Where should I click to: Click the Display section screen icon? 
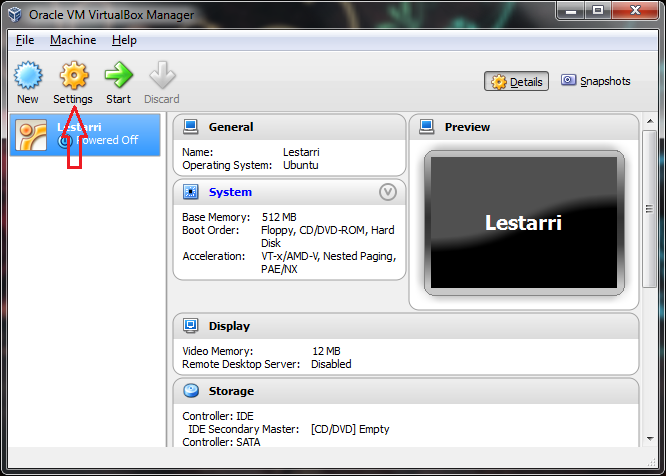(190, 326)
